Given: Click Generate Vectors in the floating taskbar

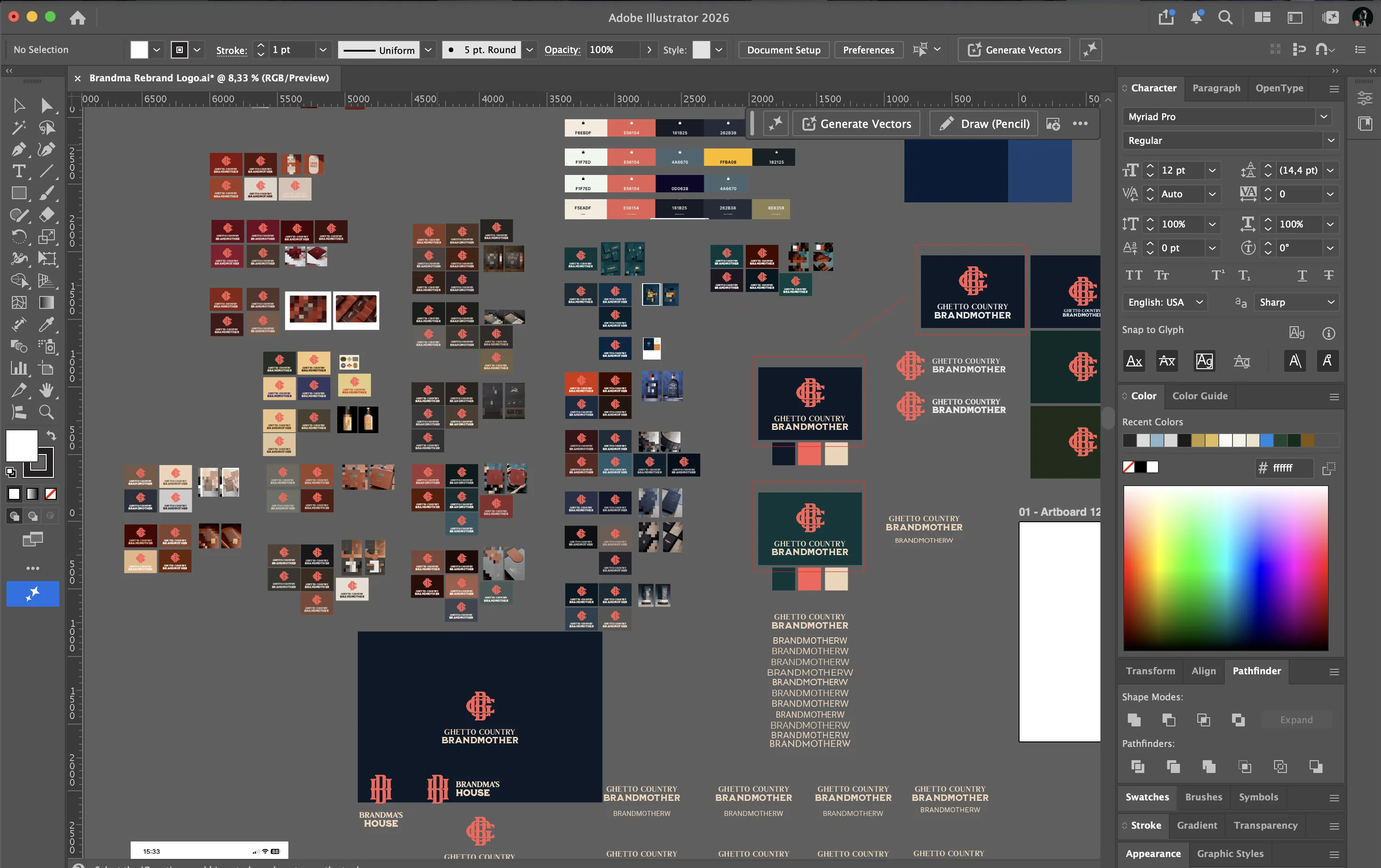Looking at the screenshot, I should [x=856, y=124].
